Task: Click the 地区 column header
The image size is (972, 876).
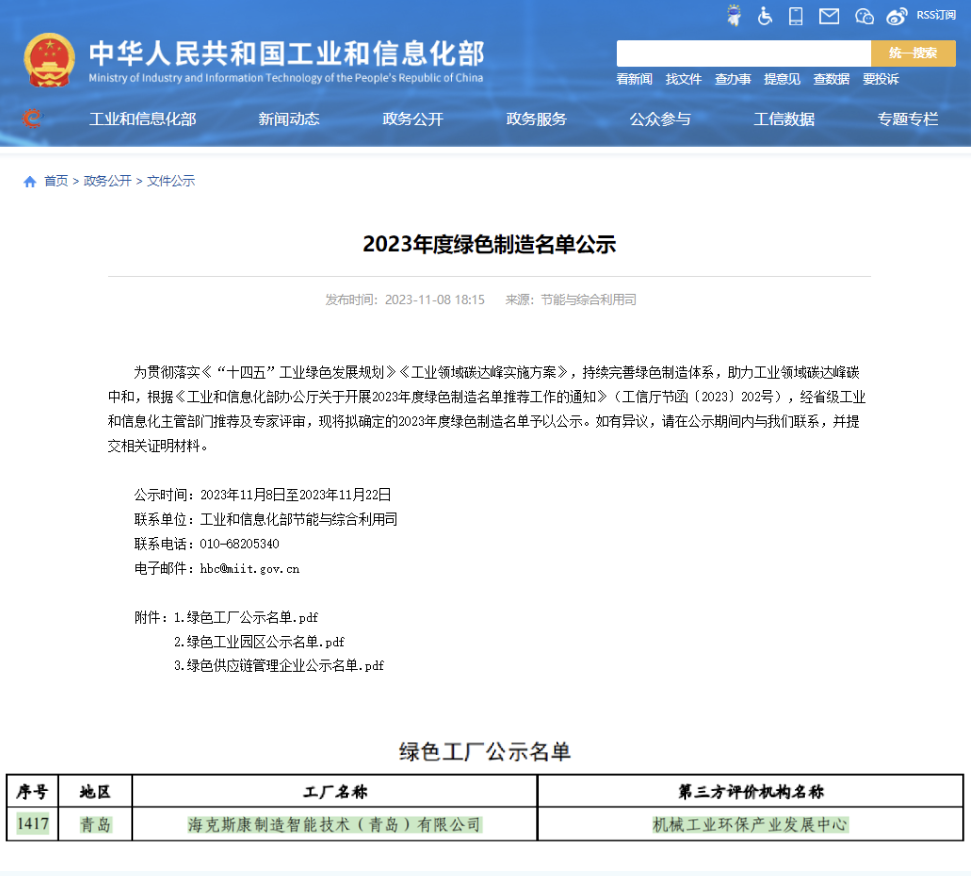Action: point(95,792)
